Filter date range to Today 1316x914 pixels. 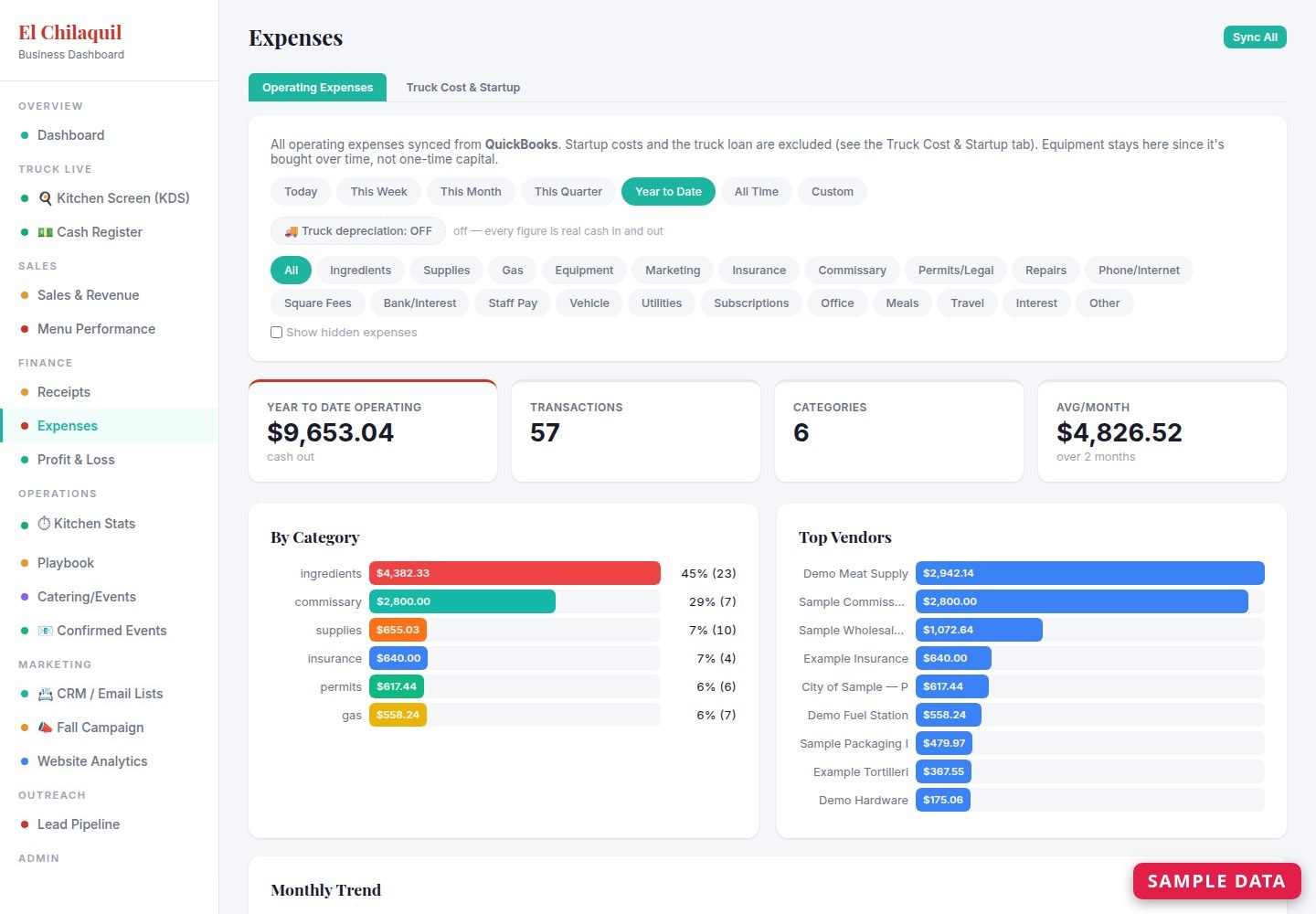coord(301,192)
